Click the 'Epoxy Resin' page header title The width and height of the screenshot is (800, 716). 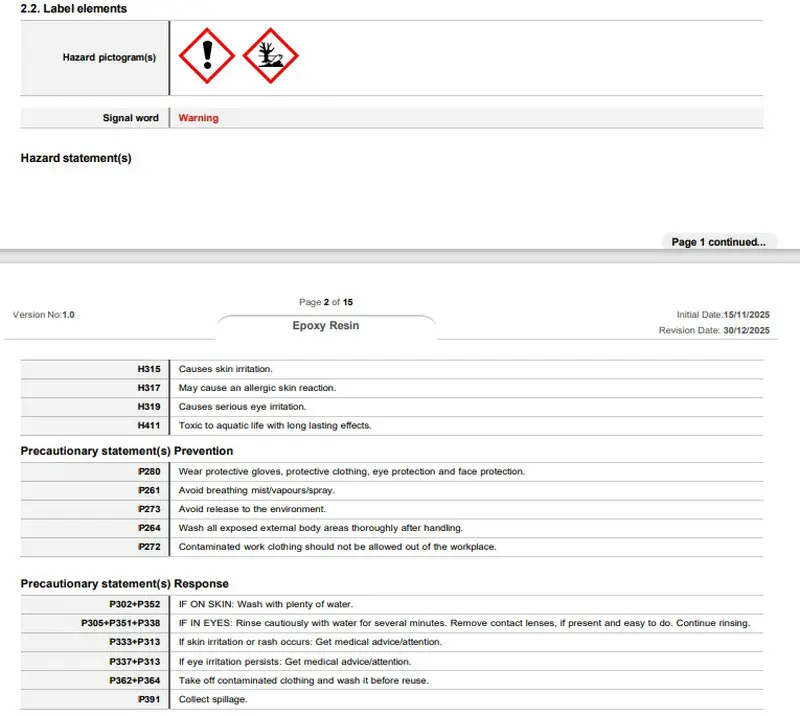(326, 326)
